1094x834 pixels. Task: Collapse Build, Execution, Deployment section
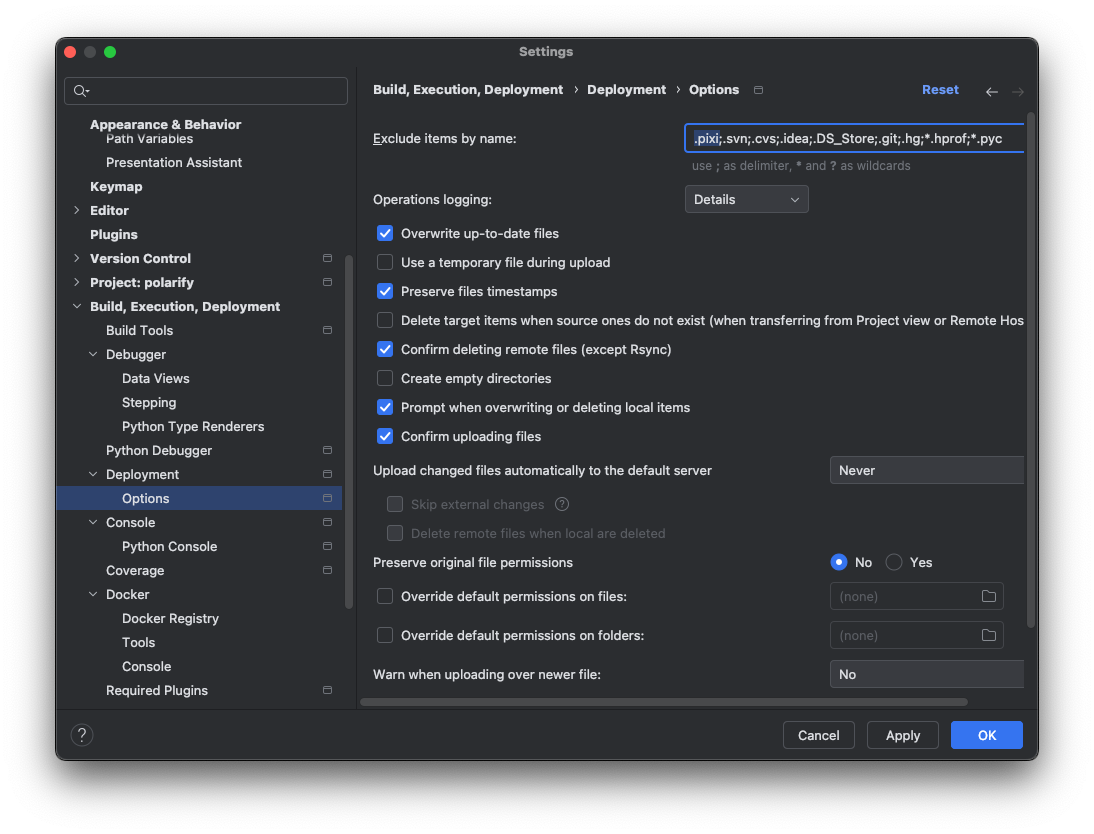(77, 306)
